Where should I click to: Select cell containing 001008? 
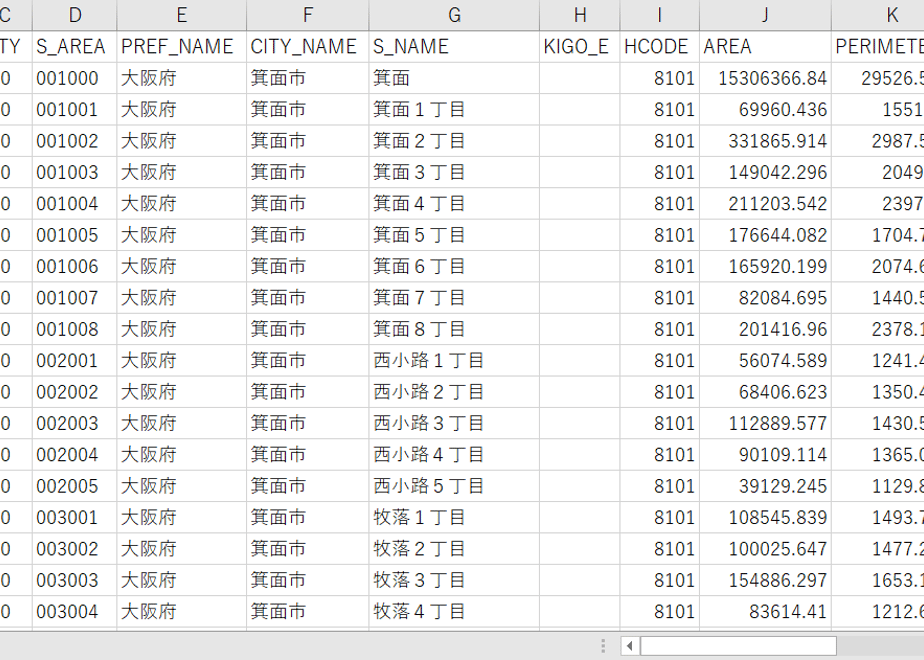point(74,329)
